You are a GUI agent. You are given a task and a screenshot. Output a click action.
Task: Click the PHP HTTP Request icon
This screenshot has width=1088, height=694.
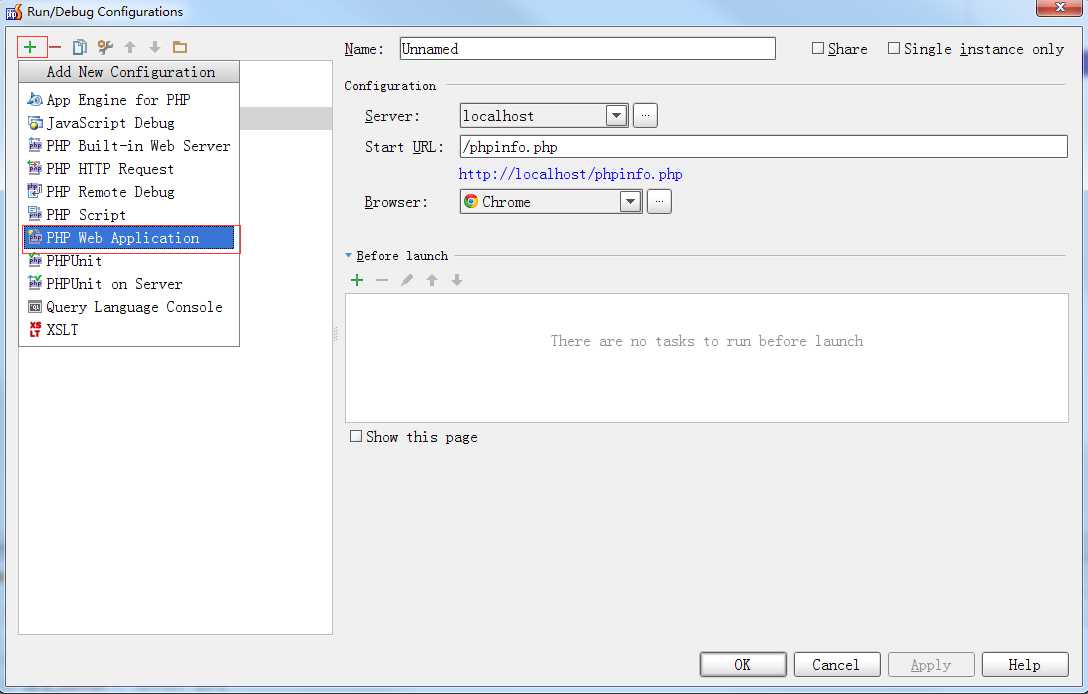35,169
